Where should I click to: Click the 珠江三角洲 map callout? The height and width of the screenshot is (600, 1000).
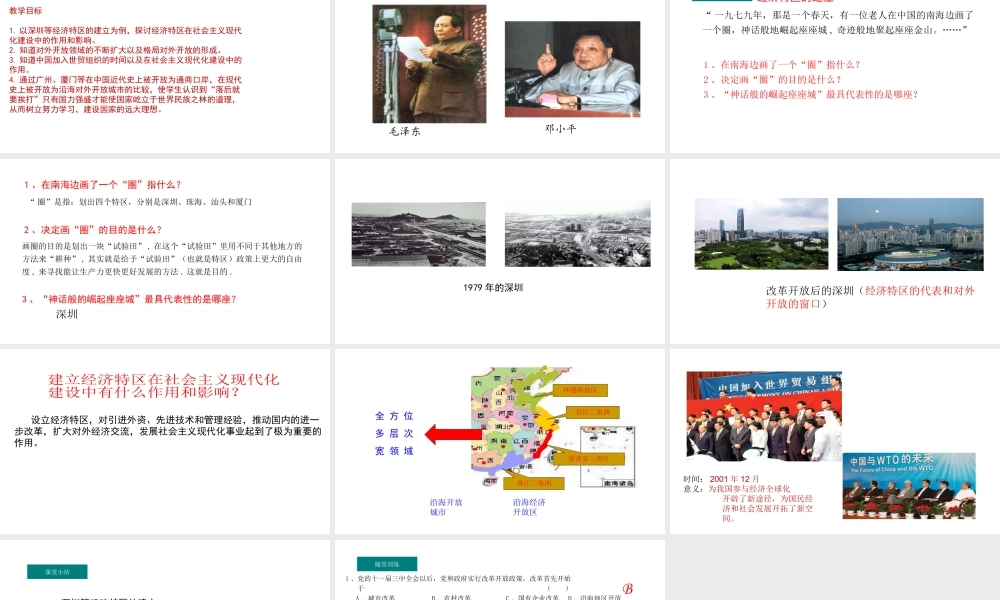[x=533, y=483]
